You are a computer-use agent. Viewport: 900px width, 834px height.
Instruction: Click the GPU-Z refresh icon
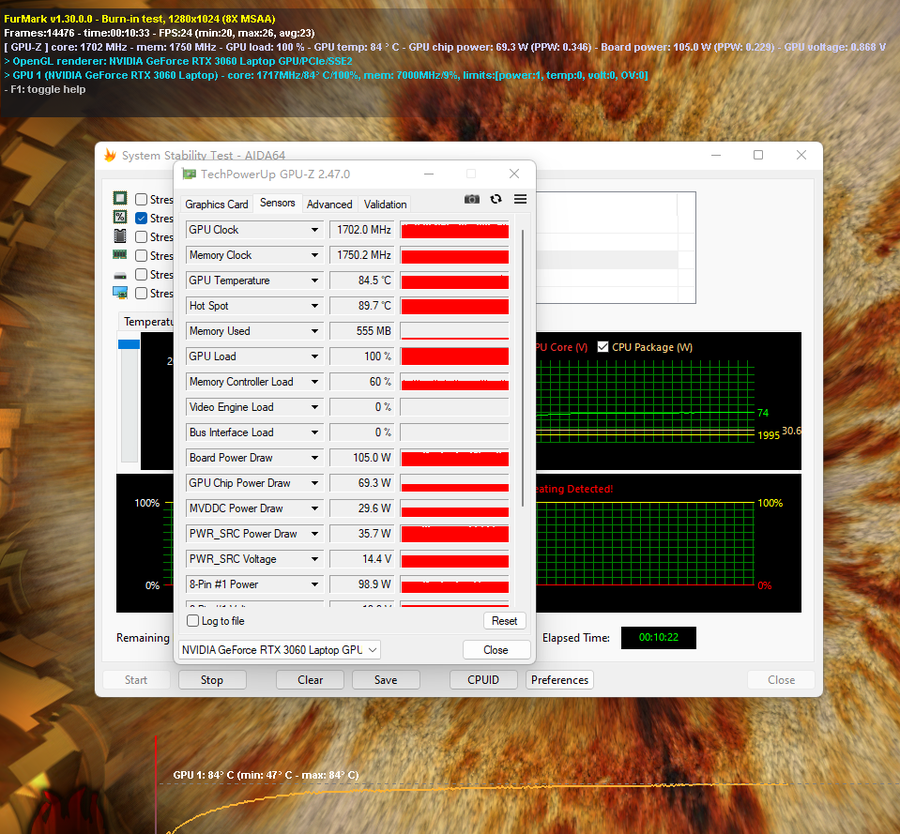point(496,200)
